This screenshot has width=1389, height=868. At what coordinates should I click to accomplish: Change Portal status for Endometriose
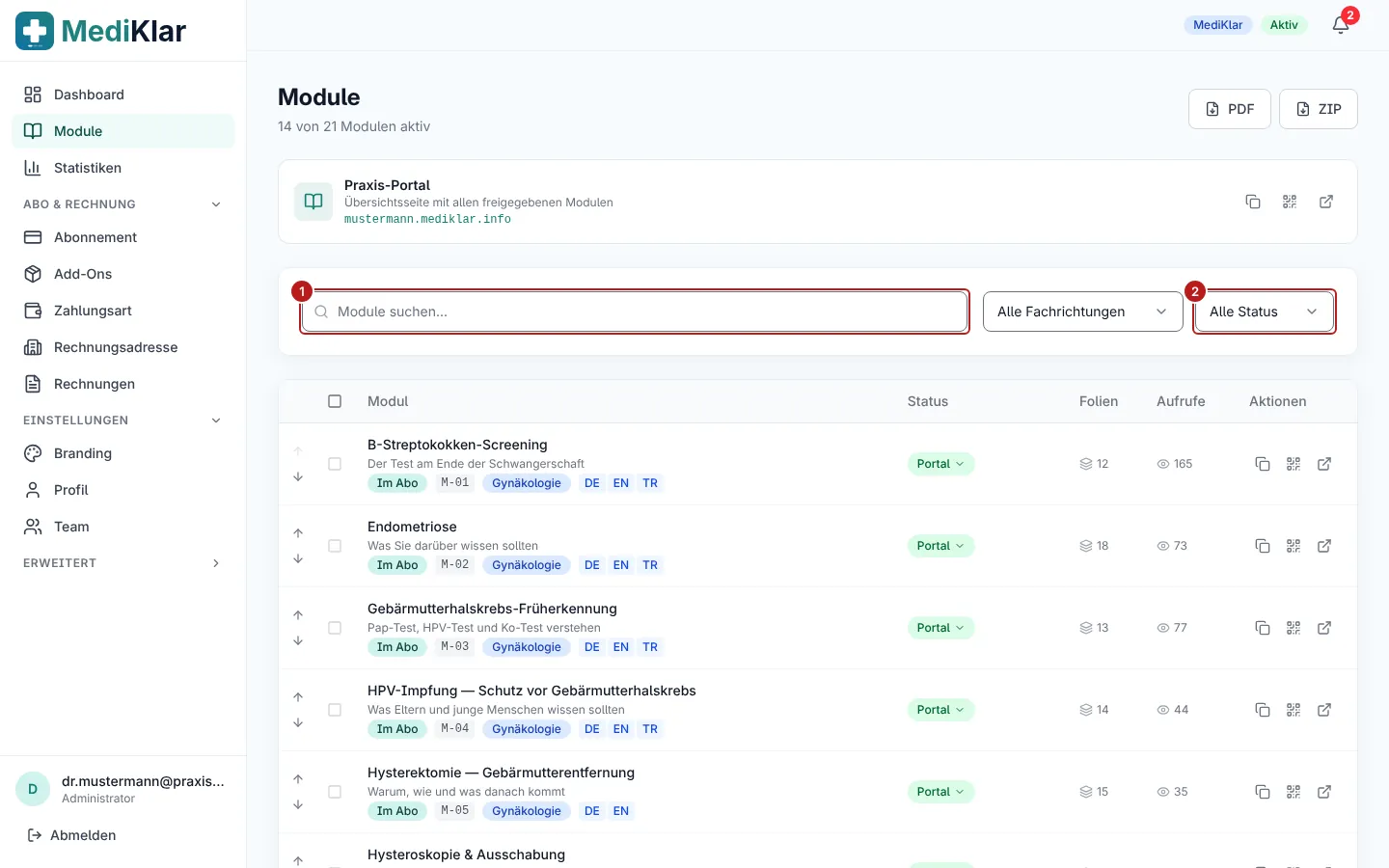(x=940, y=546)
